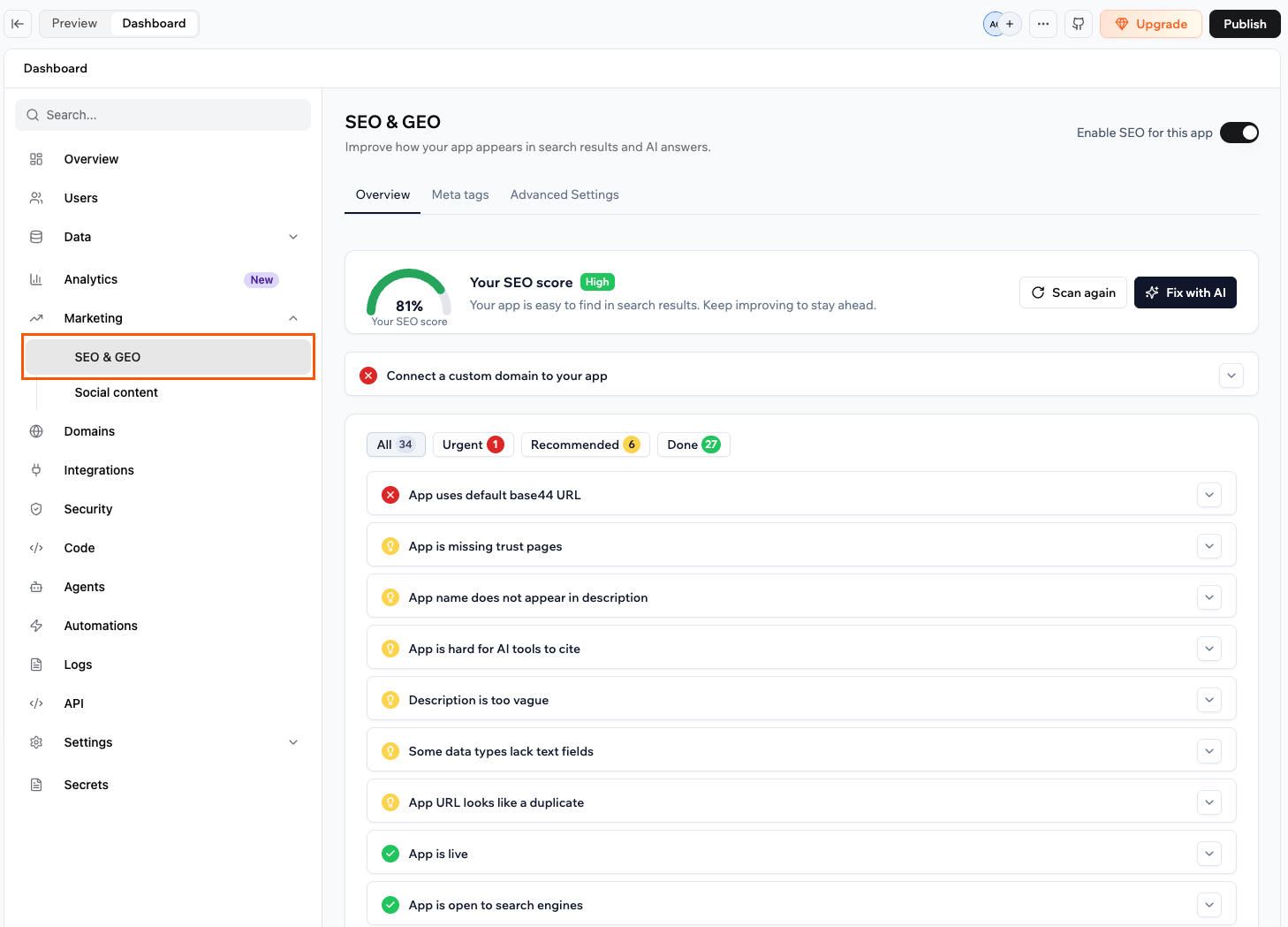Expand Description is too vague chevron
1288x927 pixels.
[1209, 700]
